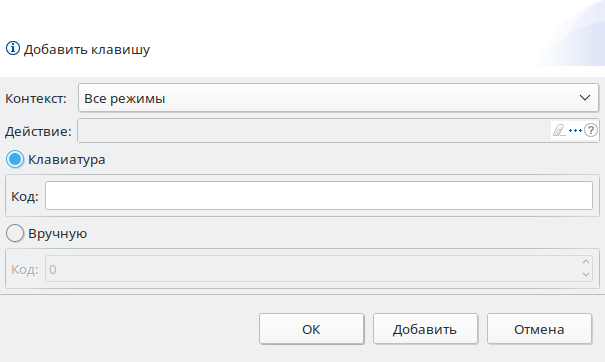Image resolution: width=605 pixels, height=362 pixels.
Task: Click the chevron arrow of Контекст dropdown
Action: 585,98
